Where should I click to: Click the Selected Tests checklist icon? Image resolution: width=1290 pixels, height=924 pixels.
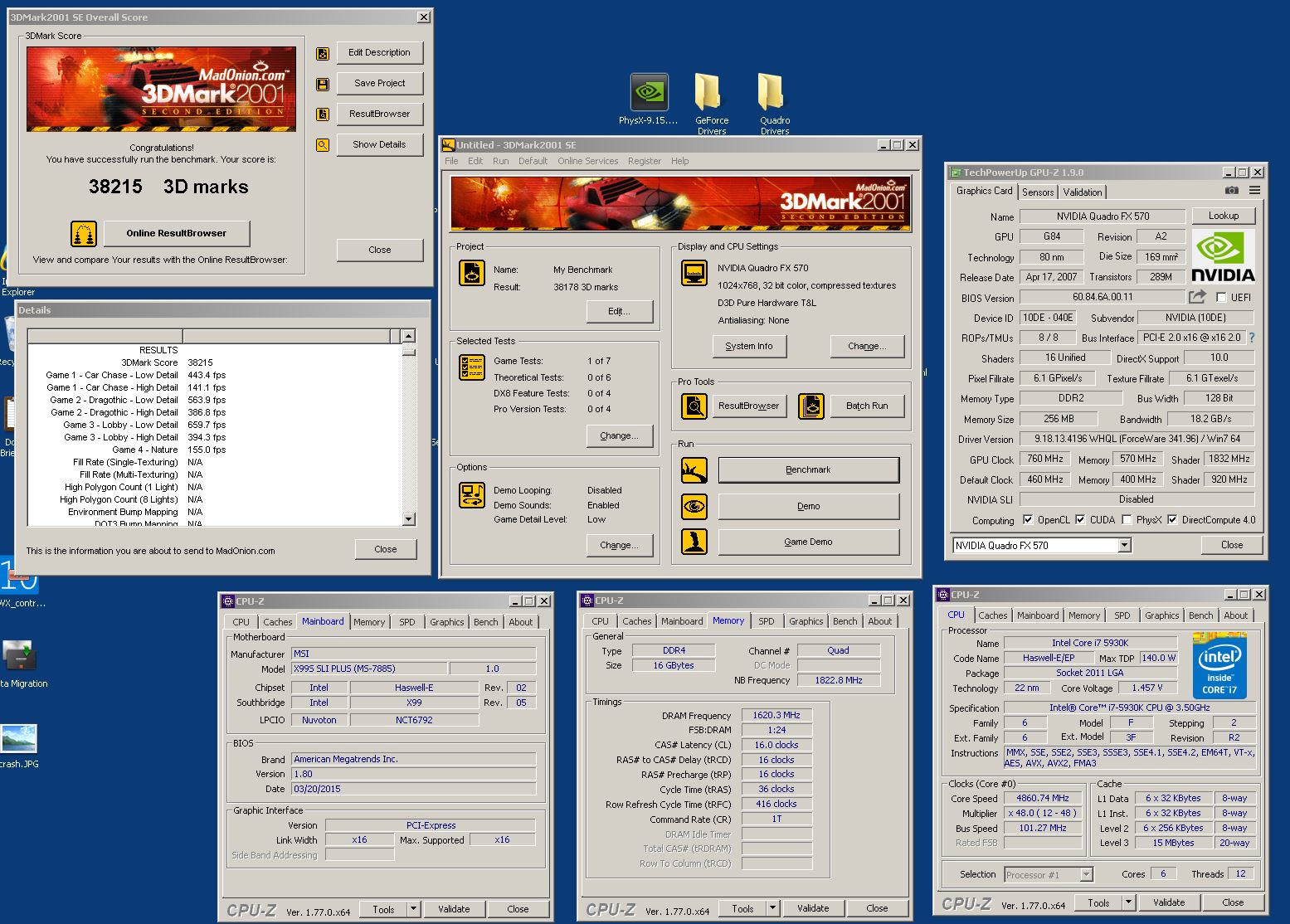pos(472,367)
